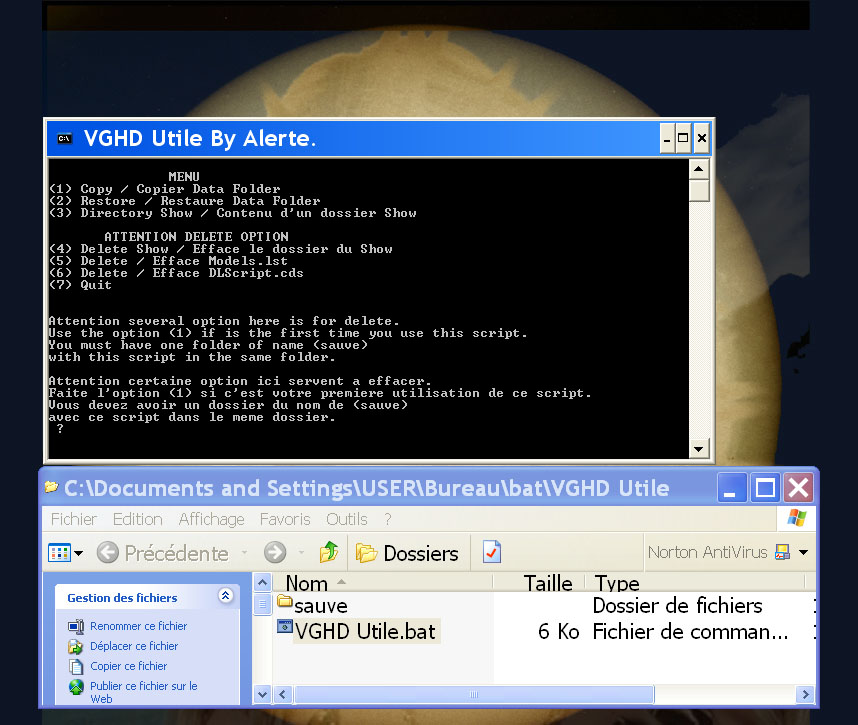Viewport: 858px width, 725px height.
Task: Click the Renommer ce fichier link
Action: (138, 626)
